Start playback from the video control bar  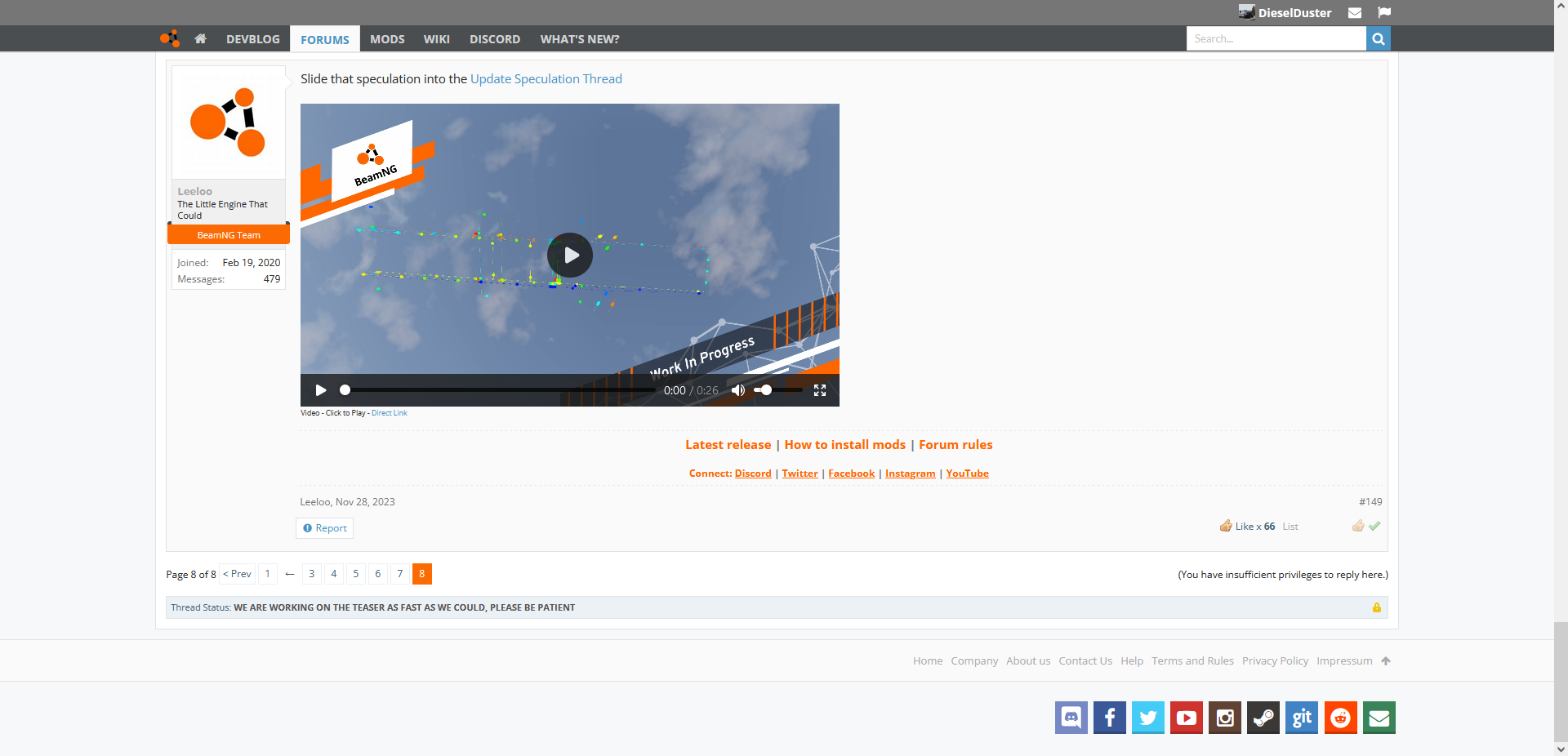321,390
